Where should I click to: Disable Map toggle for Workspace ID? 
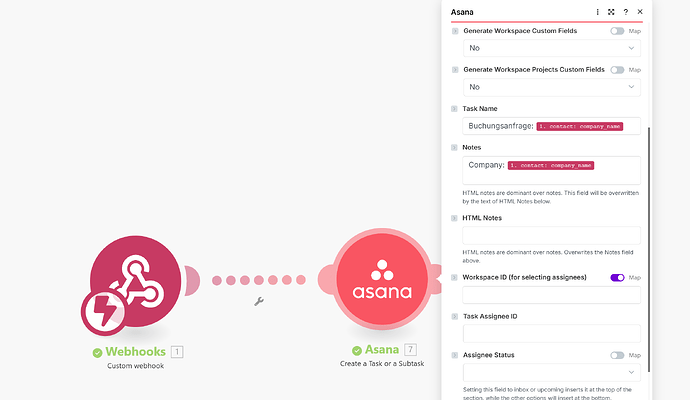[617, 277]
